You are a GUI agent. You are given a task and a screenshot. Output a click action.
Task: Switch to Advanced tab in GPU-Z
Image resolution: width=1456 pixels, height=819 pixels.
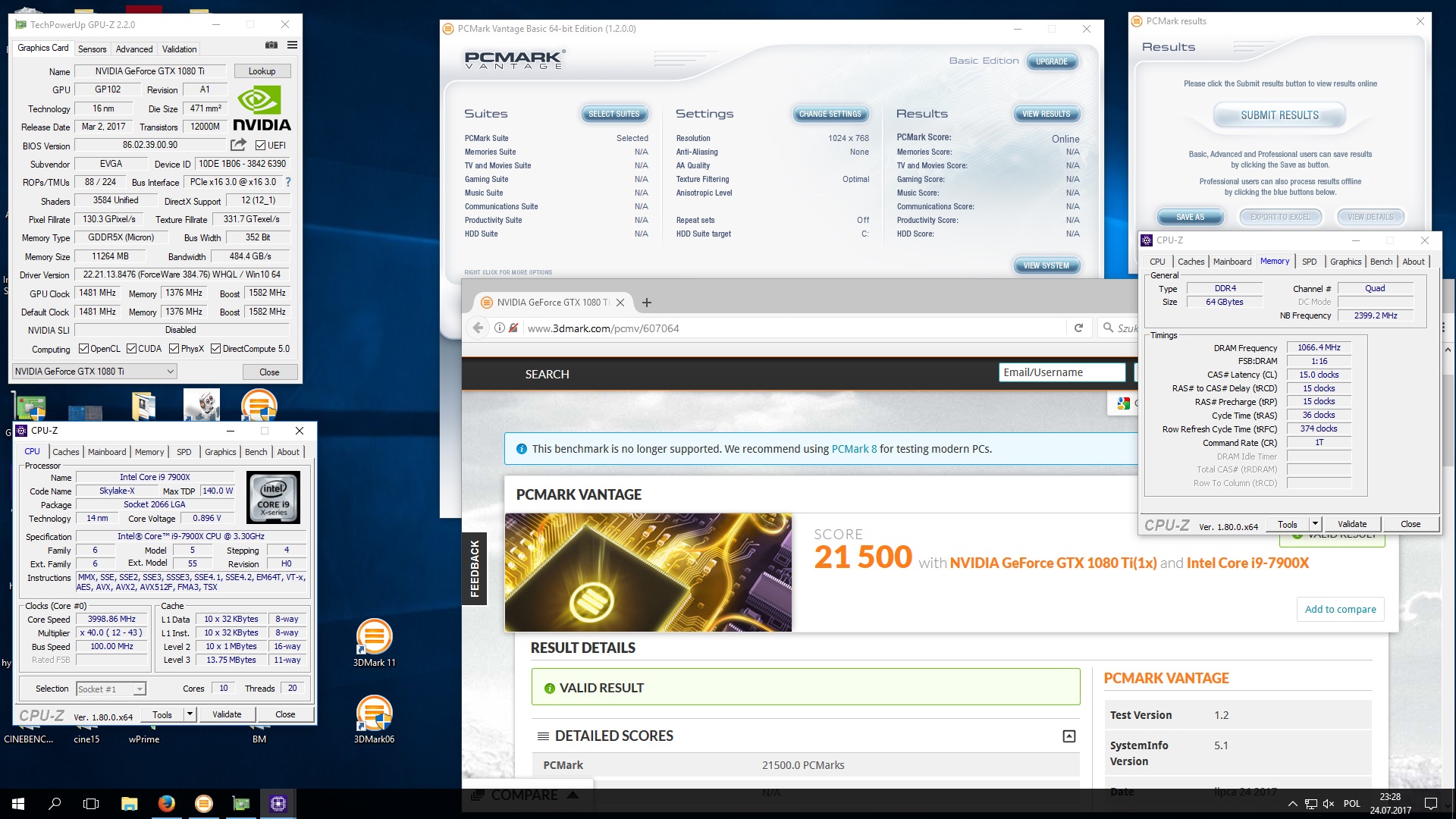134,49
